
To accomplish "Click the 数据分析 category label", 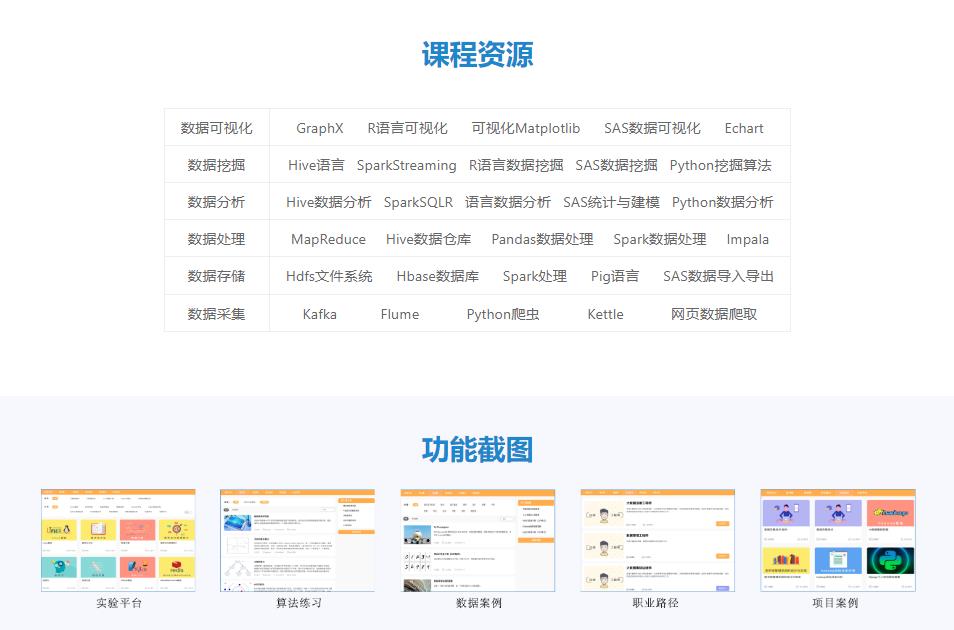I will (216, 202).
